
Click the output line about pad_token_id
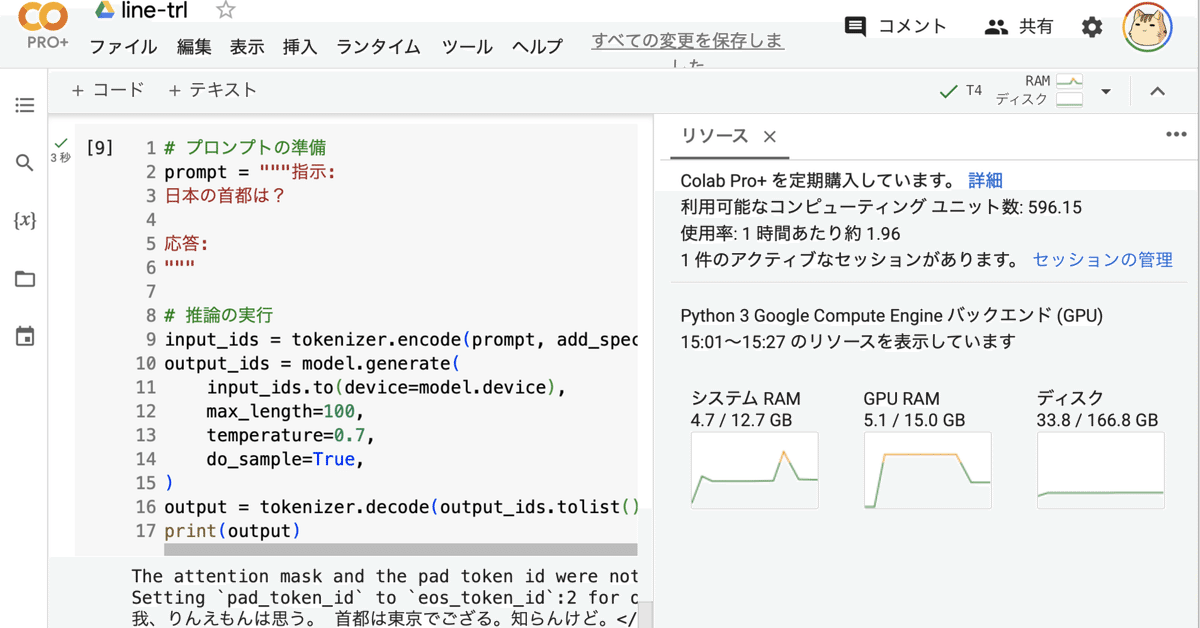click(x=385, y=597)
